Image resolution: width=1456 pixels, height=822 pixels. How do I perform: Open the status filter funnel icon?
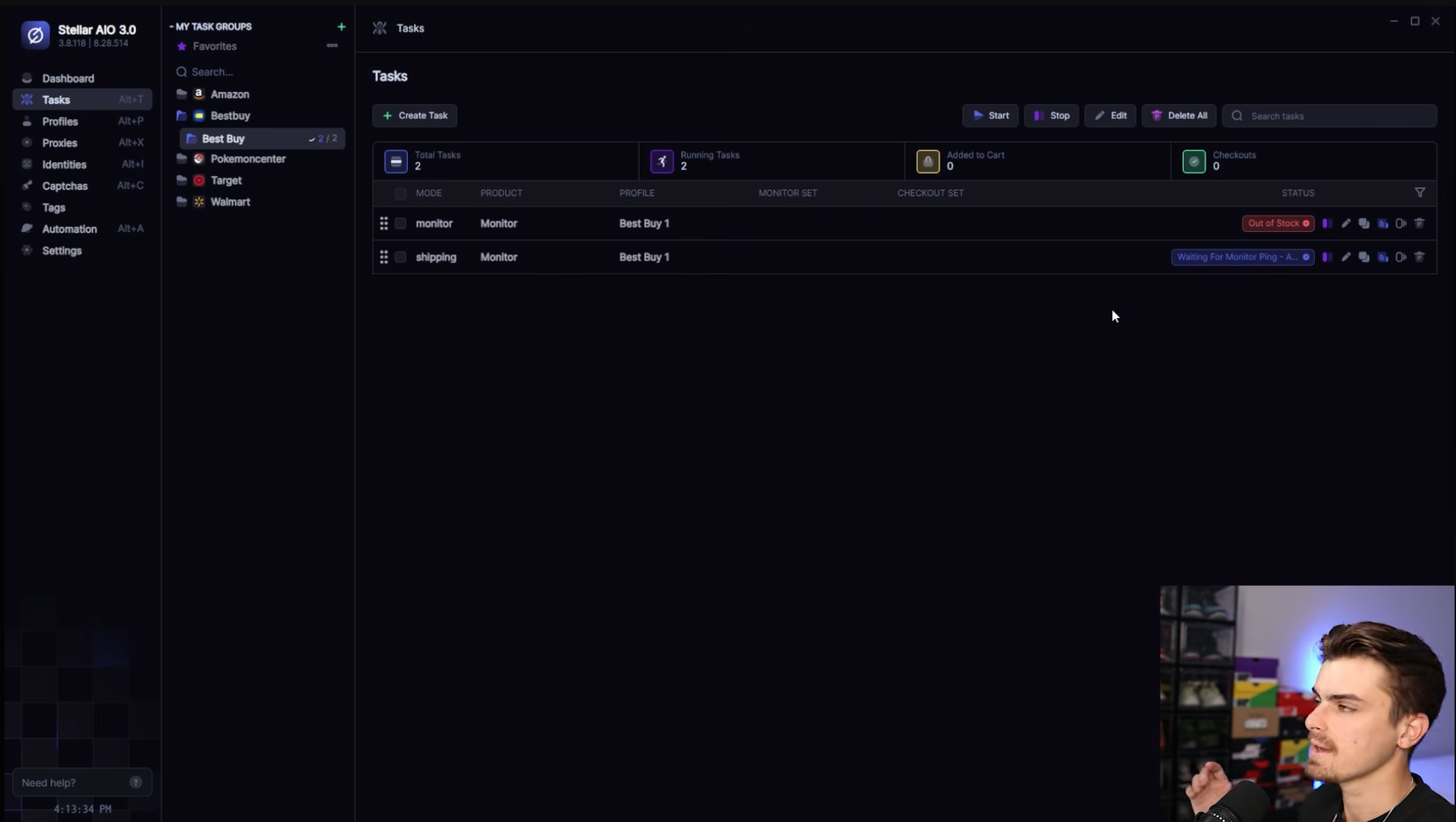1420,192
